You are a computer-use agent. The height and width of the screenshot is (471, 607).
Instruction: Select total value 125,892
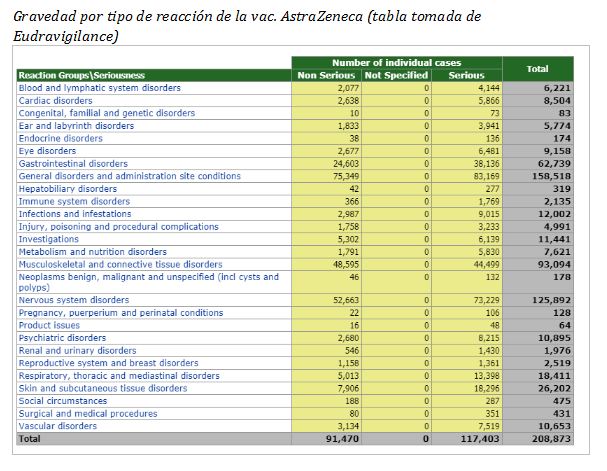tap(551, 300)
